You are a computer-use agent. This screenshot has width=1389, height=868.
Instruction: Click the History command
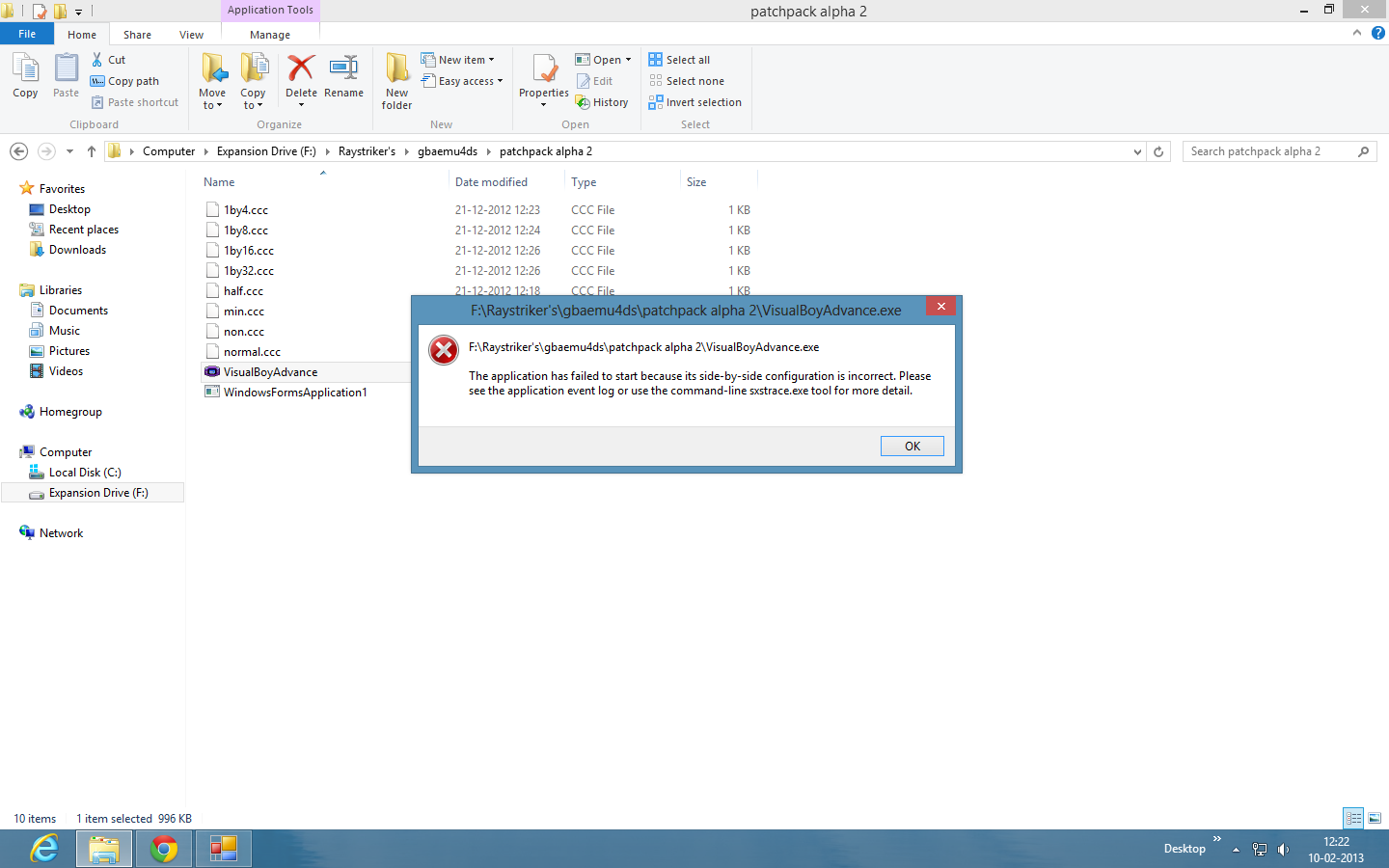coord(602,102)
